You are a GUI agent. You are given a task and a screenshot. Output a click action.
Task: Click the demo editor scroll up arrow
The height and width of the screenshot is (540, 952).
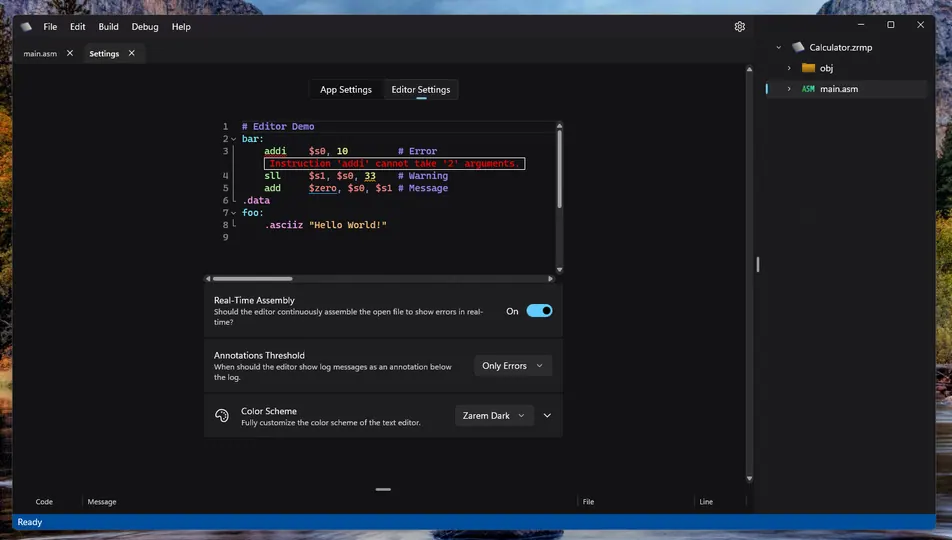click(x=559, y=126)
